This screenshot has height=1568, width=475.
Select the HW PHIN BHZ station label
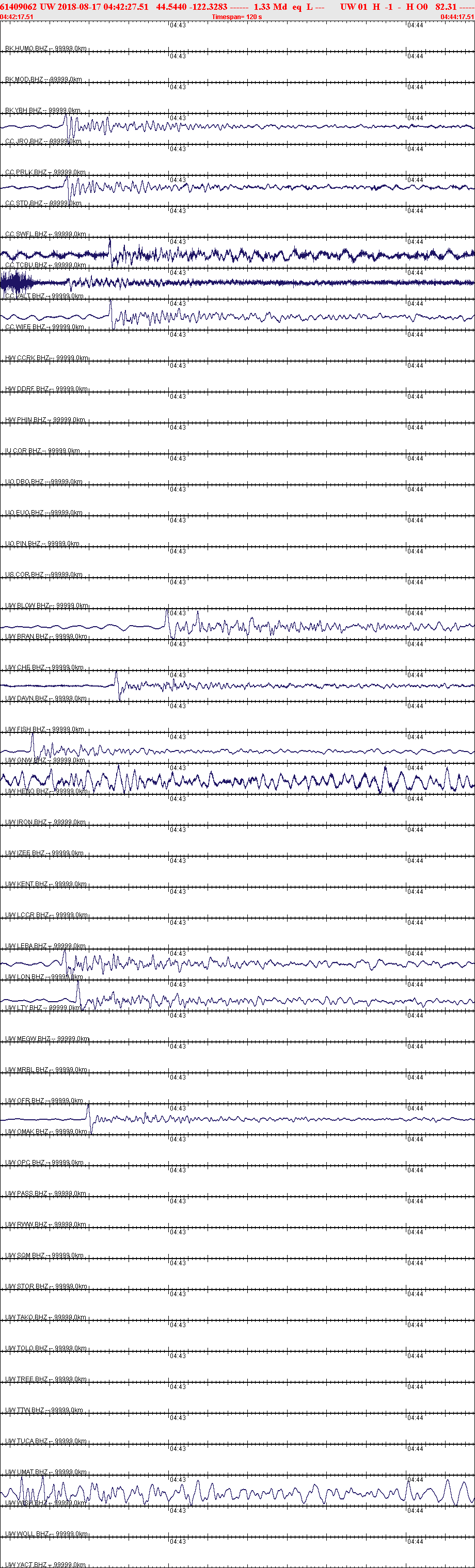point(45,420)
